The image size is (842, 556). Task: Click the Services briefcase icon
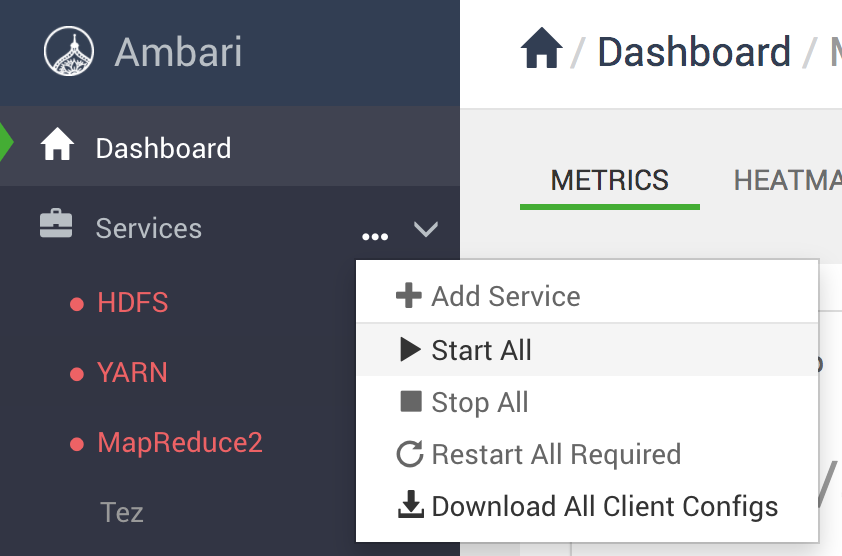click(x=56, y=223)
